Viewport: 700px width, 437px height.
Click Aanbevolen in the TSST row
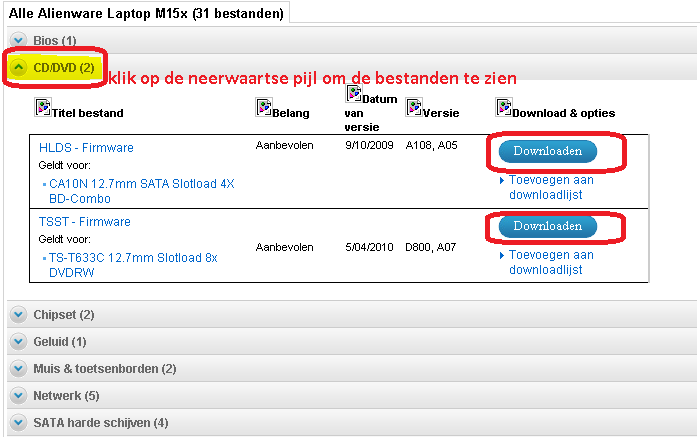tap(284, 247)
